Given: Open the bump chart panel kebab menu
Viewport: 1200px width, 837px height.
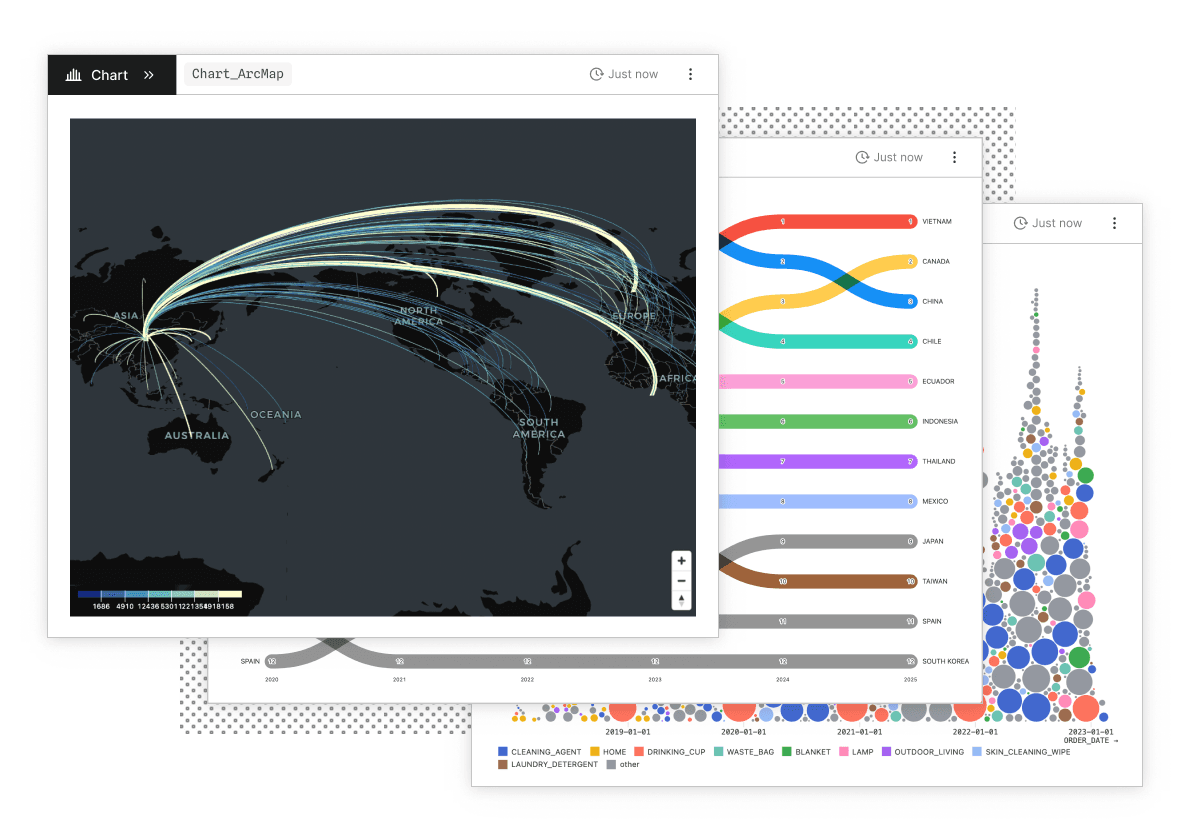Looking at the screenshot, I should click(x=954, y=157).
